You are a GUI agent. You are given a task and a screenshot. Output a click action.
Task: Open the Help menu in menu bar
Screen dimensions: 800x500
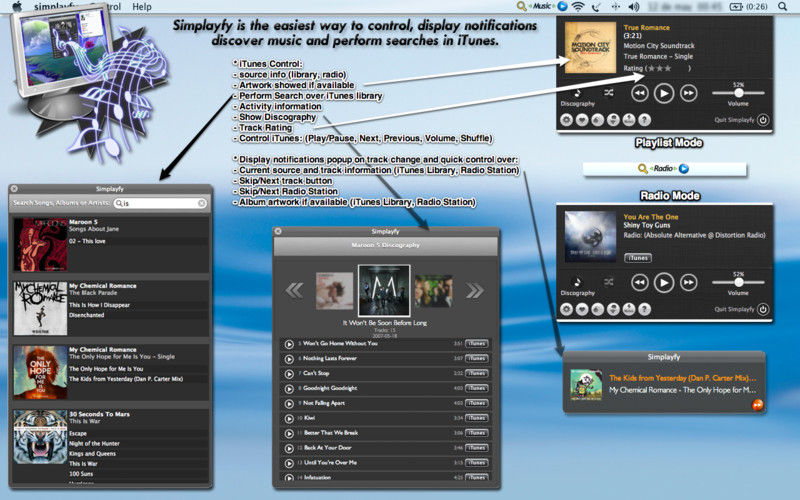click(142, 7)
